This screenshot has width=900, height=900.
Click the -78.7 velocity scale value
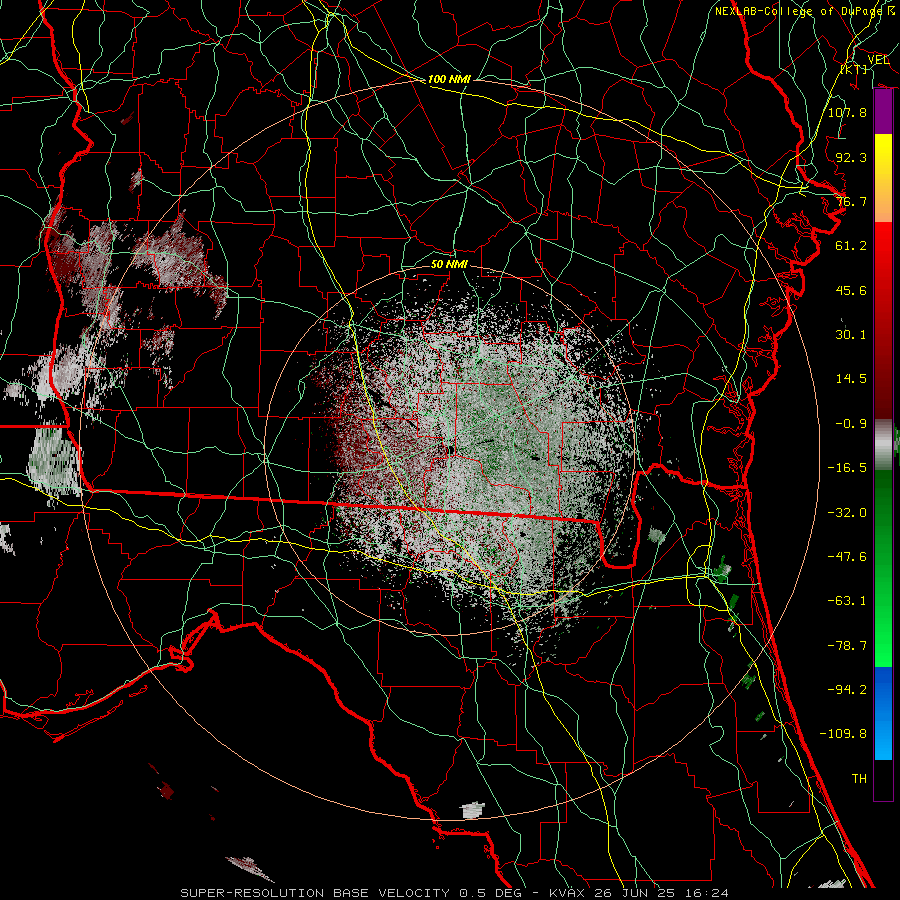(847, 646)
